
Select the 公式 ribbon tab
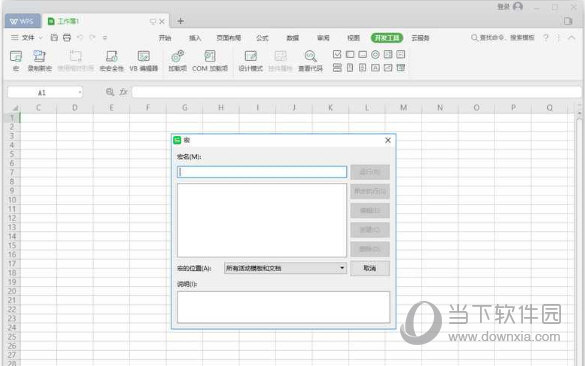262,38
